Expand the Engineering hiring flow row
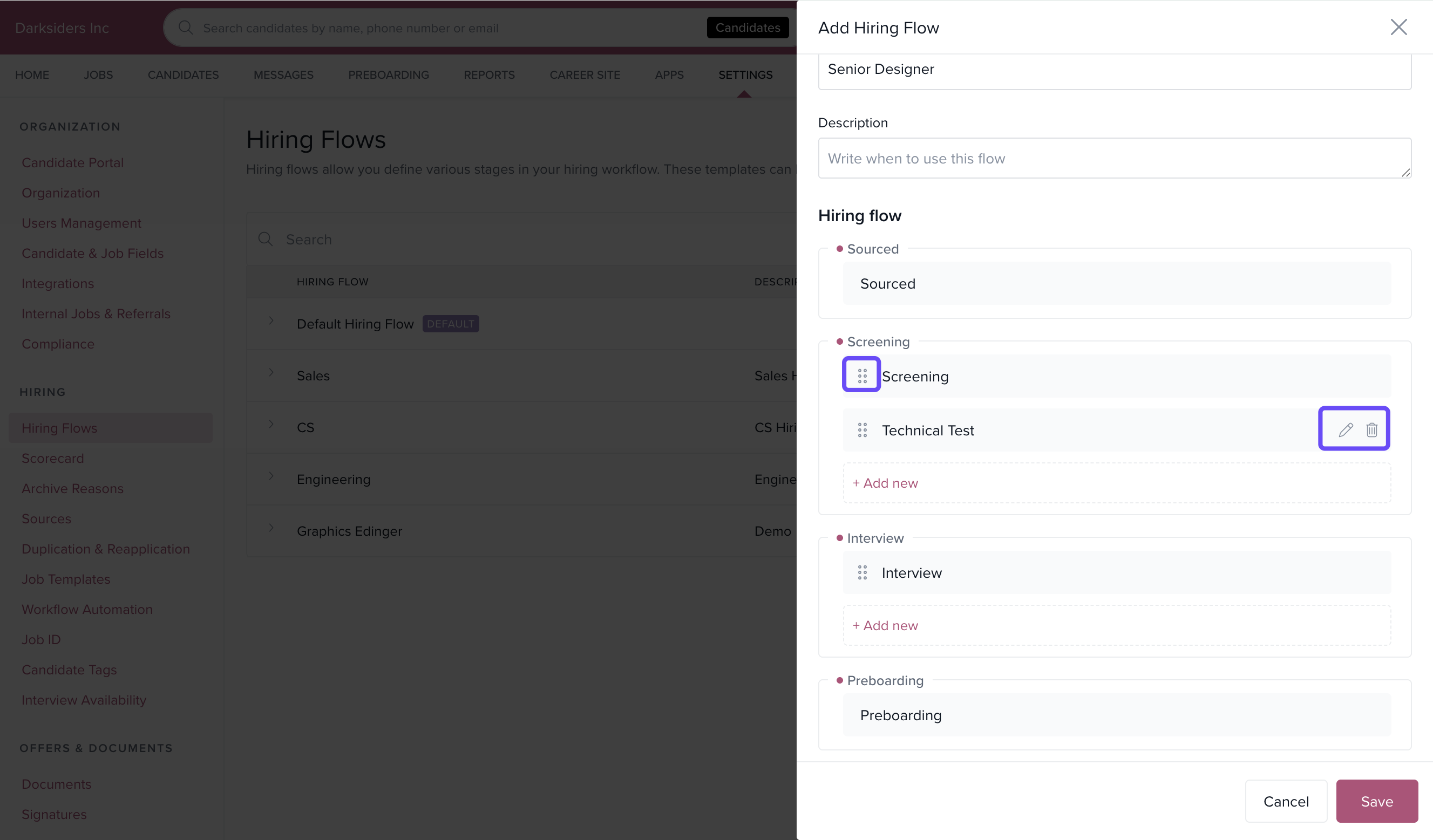Screen dimensions: 1433x840 (271, 476)
